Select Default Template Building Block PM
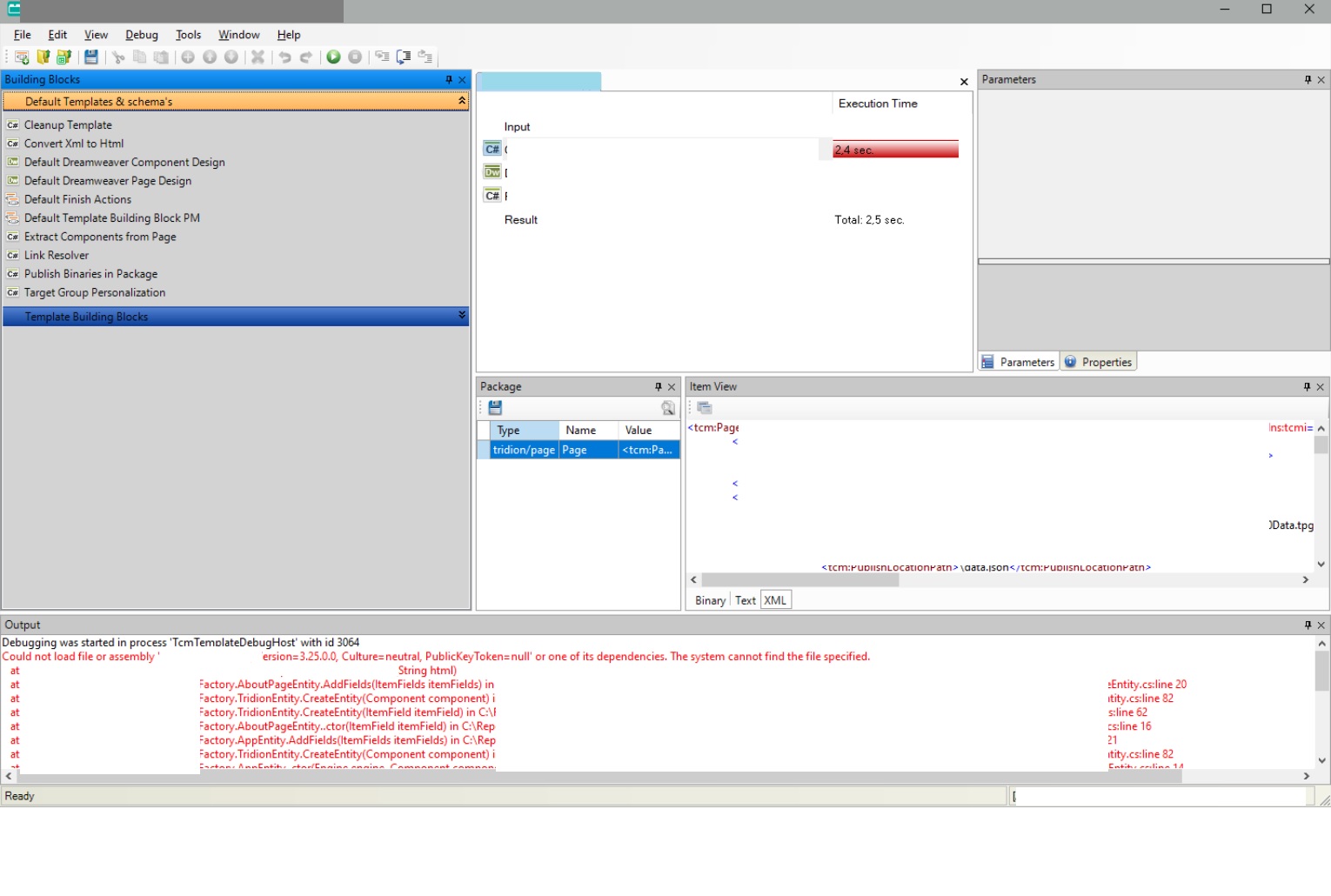The height and width of the screenshot is (896, 1331). 112,218
